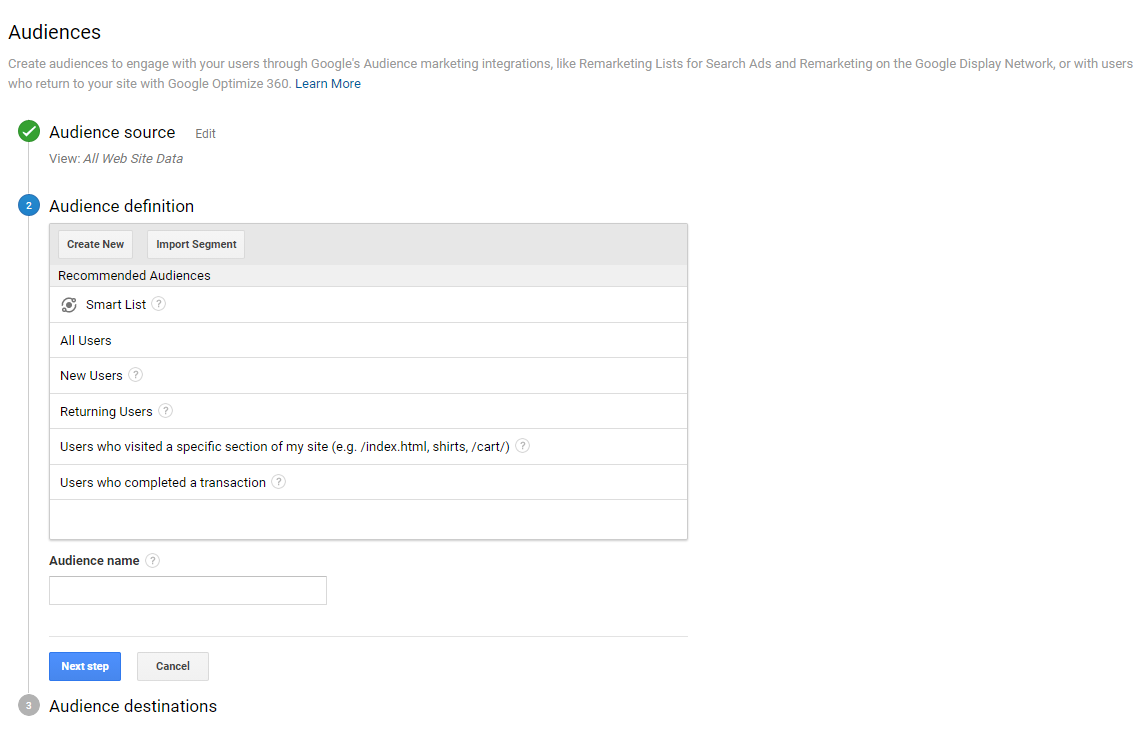This screenshot has height=731, width=1144.
Task: Select the Smart List audience row
Action: (116, 305)
